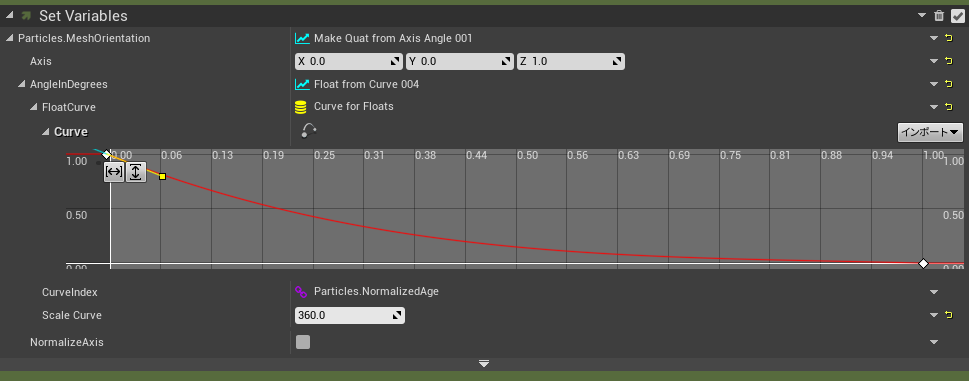Viewport: 969px width, 381px height.
Task: Click the fit curve vertically button
Action: click(x=136, y=172)
